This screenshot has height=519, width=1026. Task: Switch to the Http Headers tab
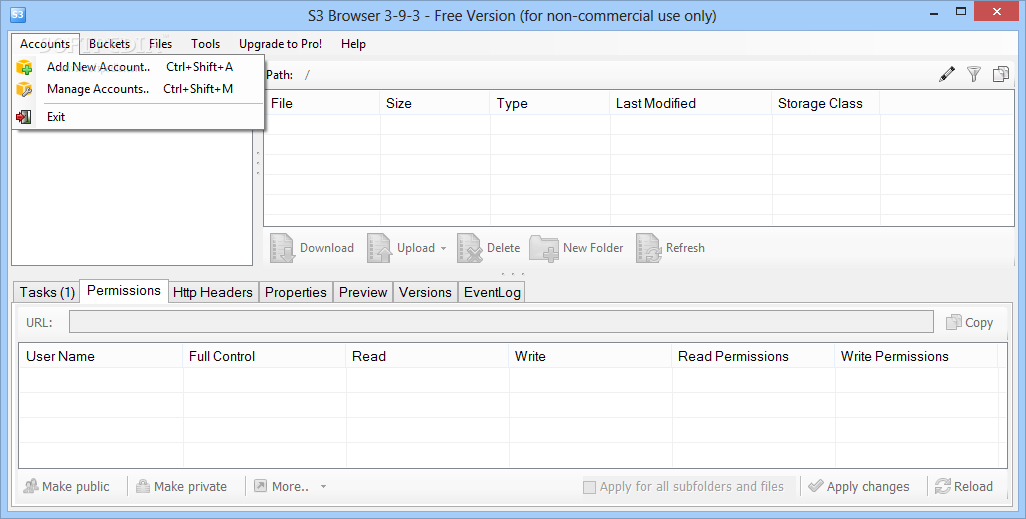213,293
